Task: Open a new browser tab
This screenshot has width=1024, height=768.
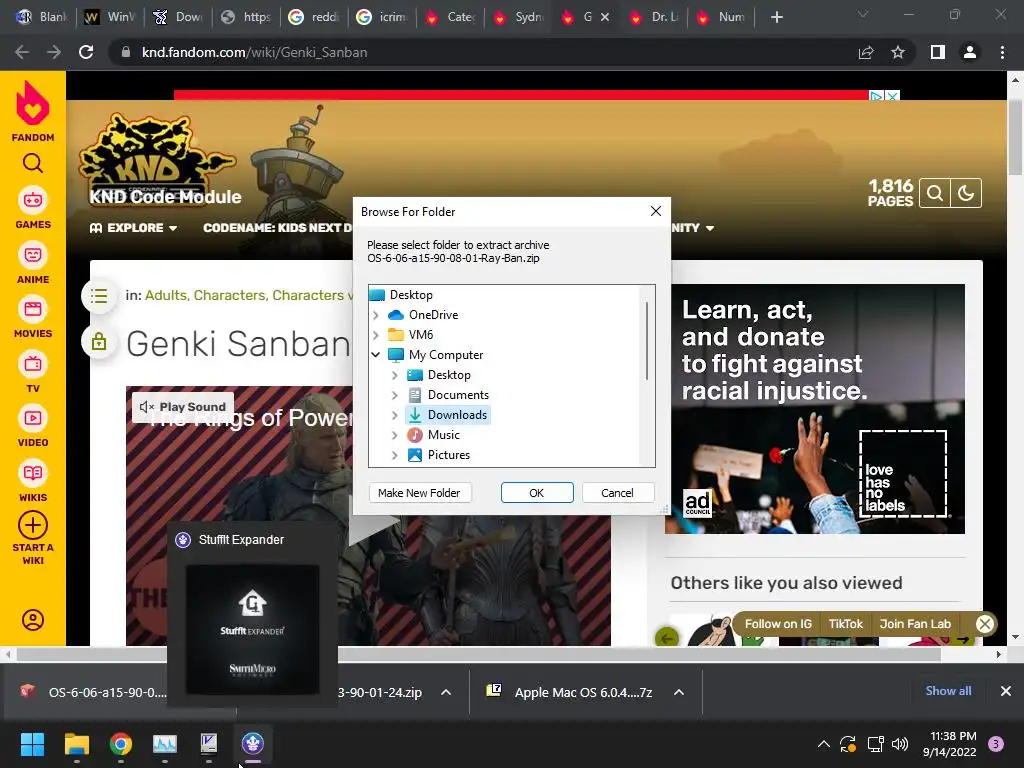Action: click(776, 17)
